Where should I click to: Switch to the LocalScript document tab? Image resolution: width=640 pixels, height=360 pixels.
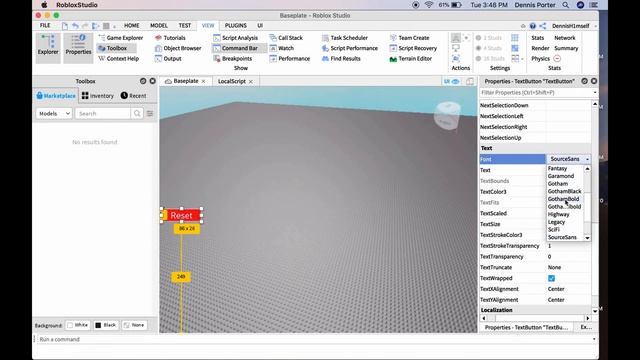coord(231,81)
